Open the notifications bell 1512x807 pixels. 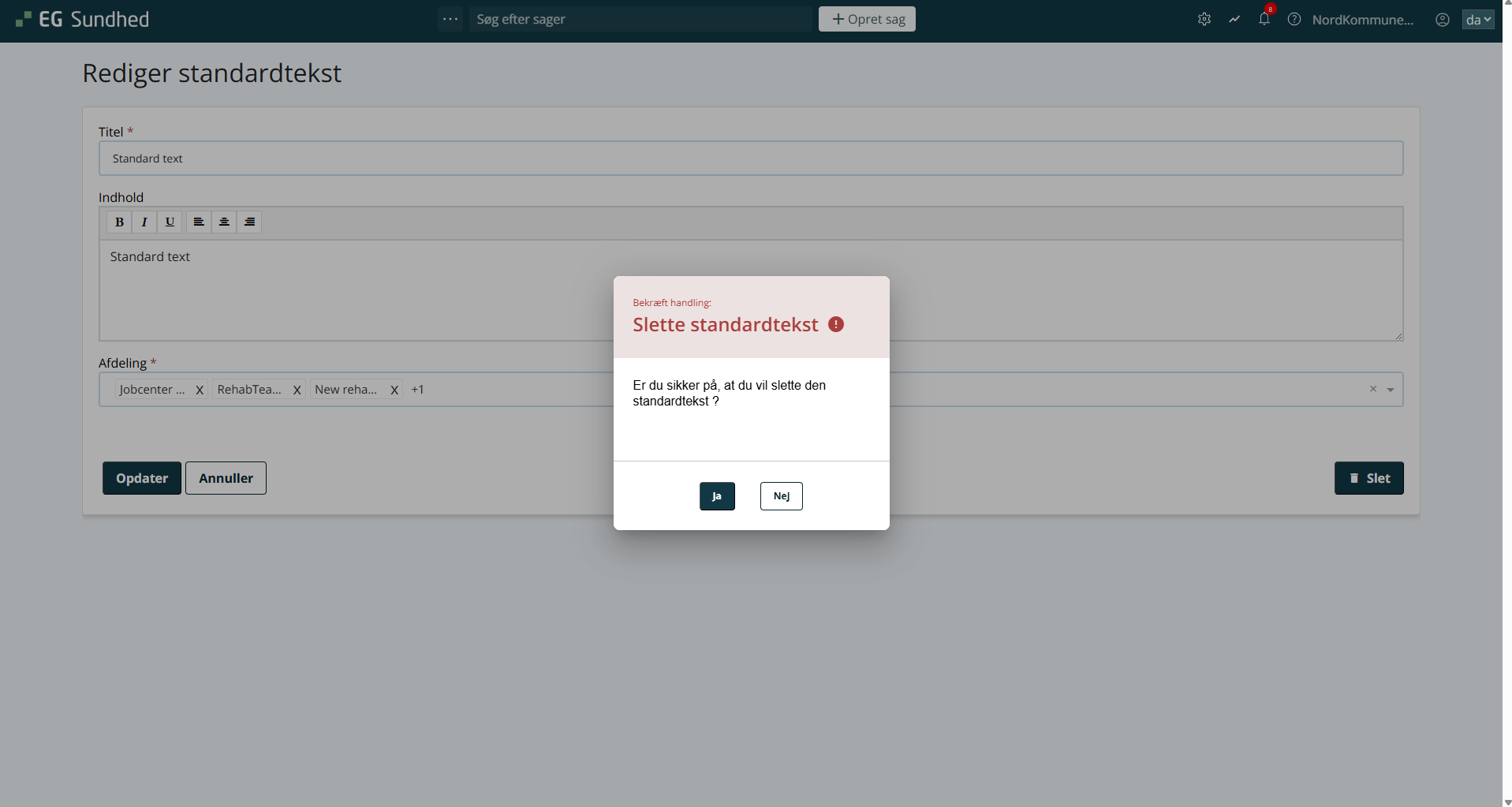coord(1264,20)
